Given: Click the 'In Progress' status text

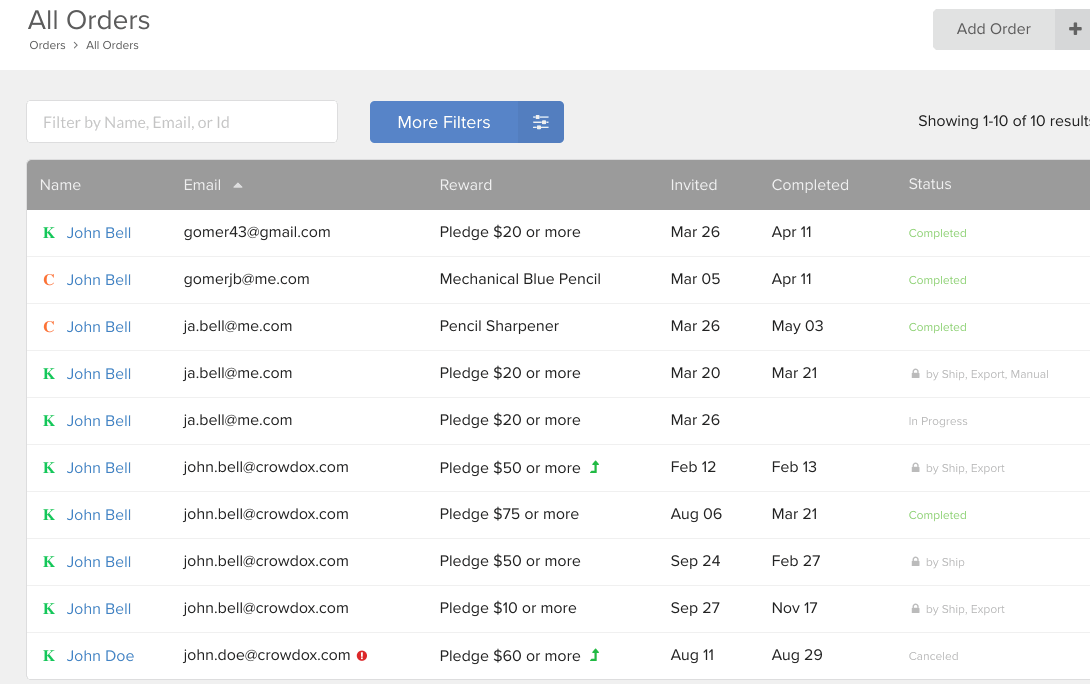Looking at the screenshot, I should coord(938,421).
